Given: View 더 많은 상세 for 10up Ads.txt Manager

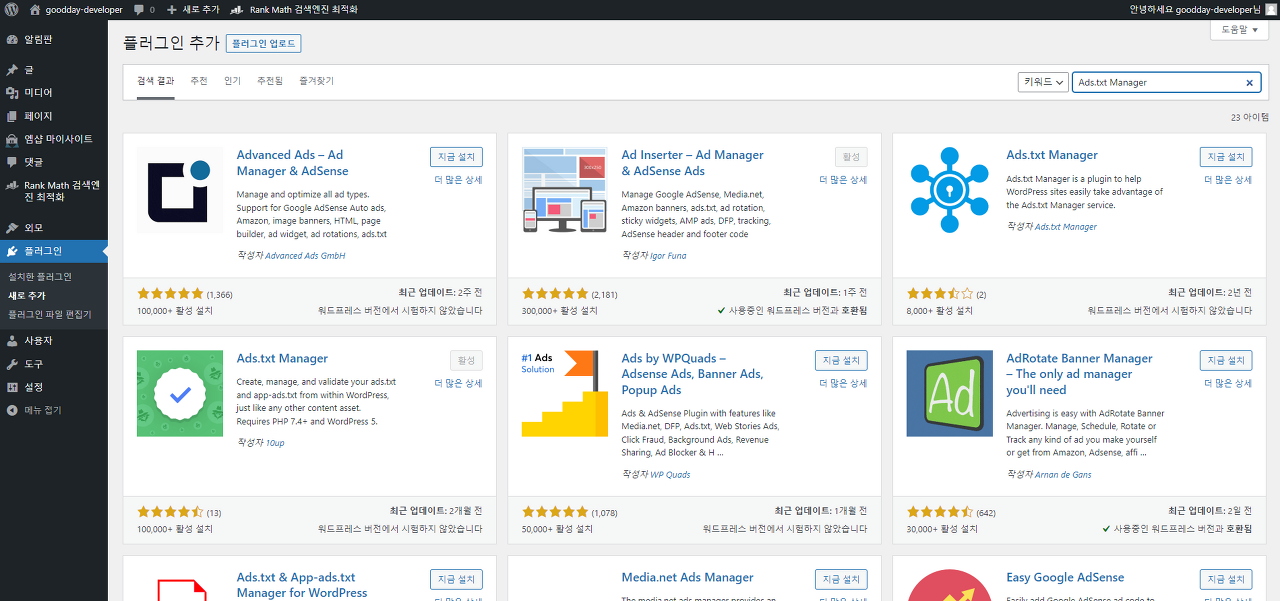Looking at the screenshot, I should 458,383.
